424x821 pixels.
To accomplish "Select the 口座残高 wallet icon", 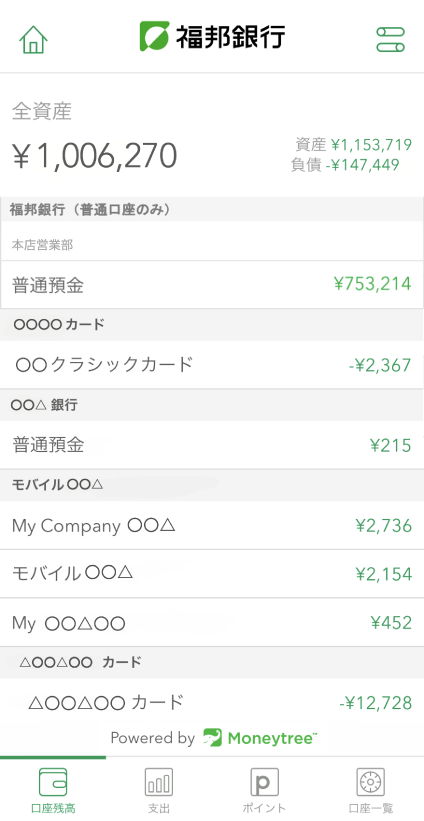I will pos(53,782).
